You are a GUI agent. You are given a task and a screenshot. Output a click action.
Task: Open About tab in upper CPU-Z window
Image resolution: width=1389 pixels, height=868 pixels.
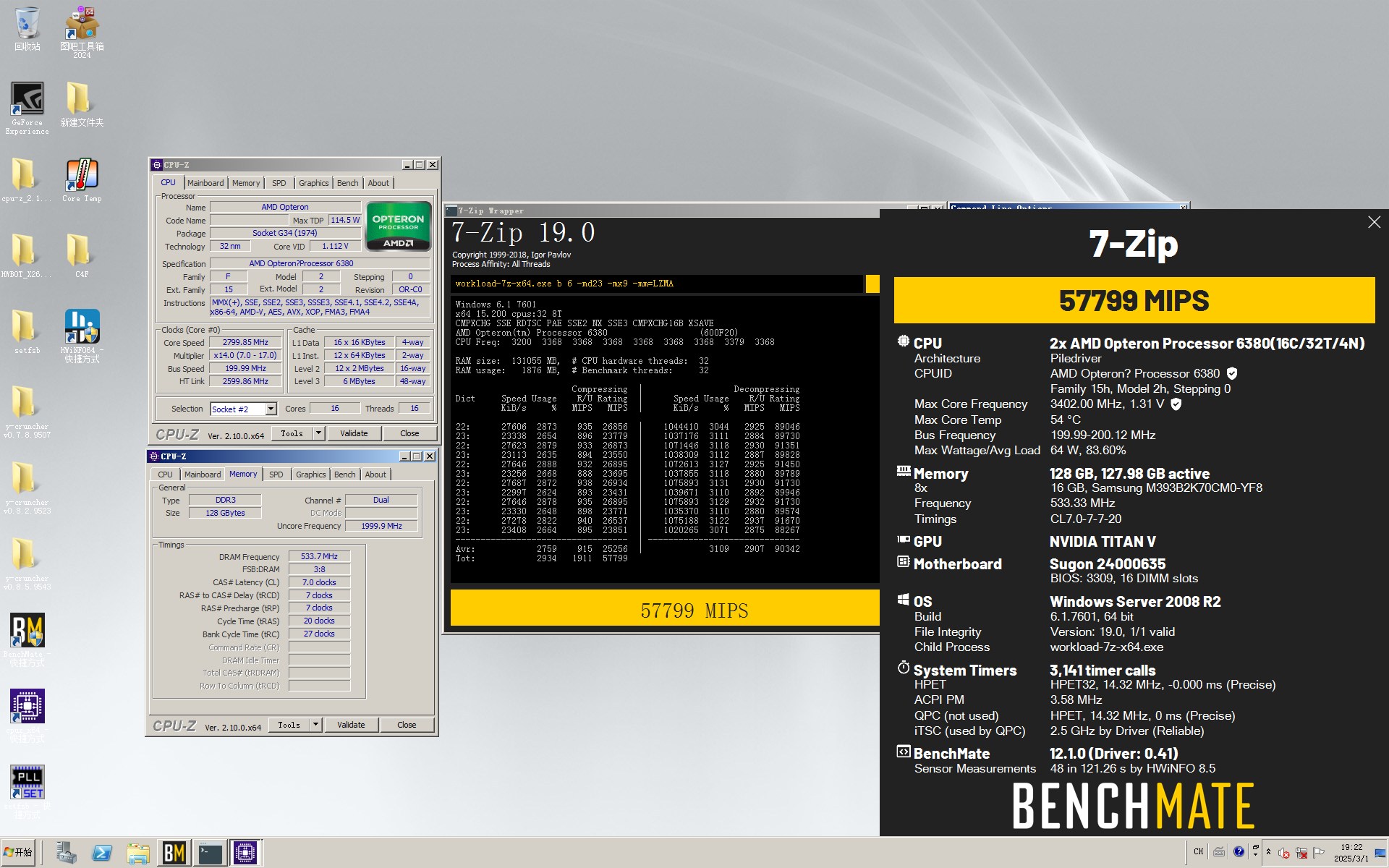[x=378, y=183]
